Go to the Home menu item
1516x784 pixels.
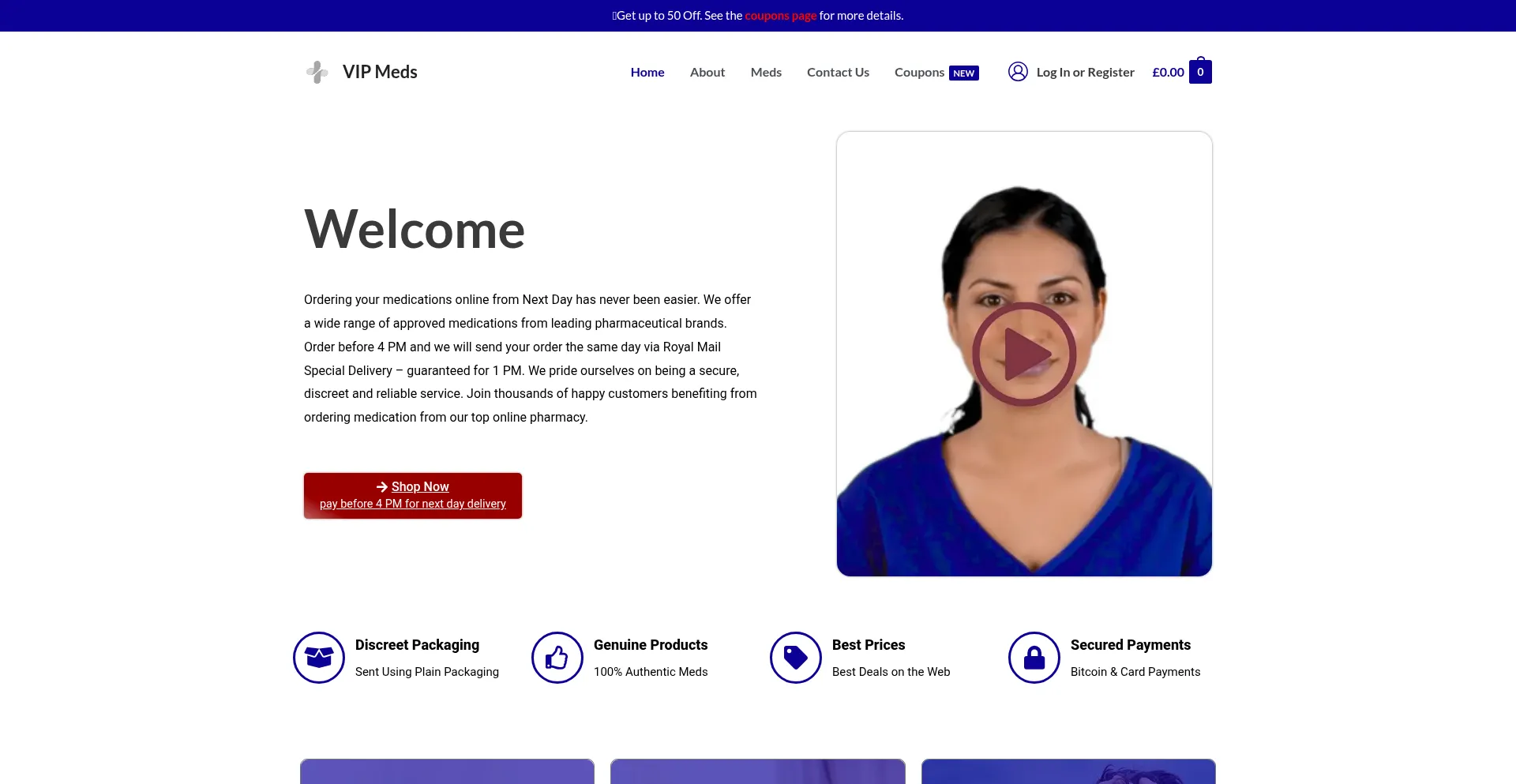pyautogui.click(x=647, y=72)
